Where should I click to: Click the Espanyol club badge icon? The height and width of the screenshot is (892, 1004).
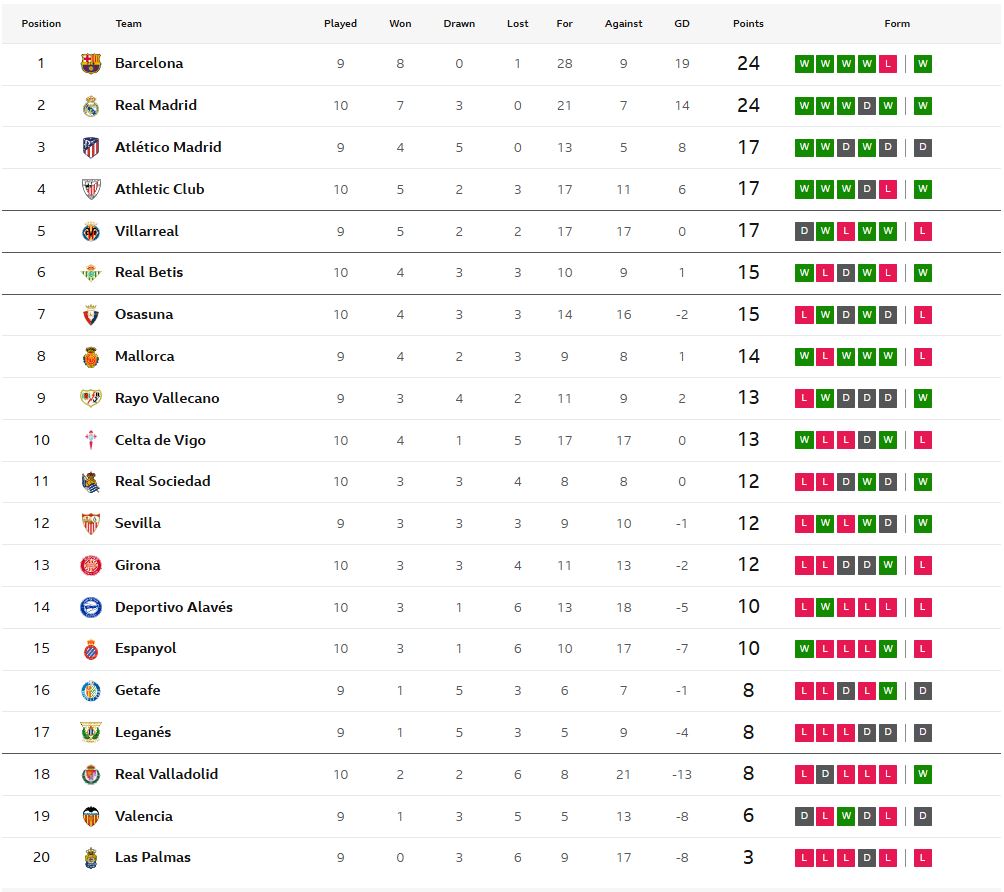coord(91,649)
